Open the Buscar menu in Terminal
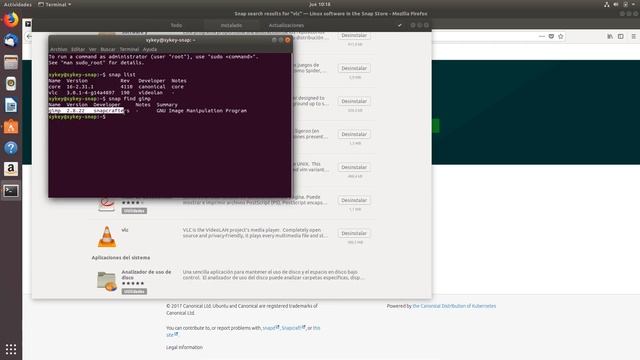The height and width of the screenshot is (360, 640). [108, 49]
